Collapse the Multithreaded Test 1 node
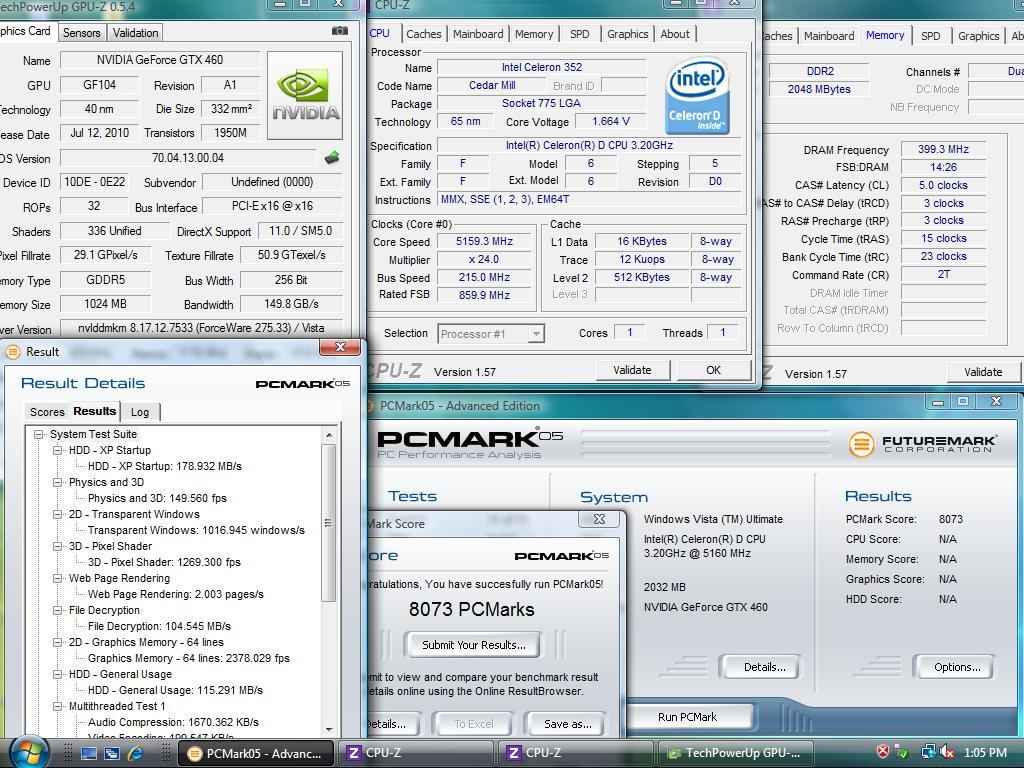 58,707
